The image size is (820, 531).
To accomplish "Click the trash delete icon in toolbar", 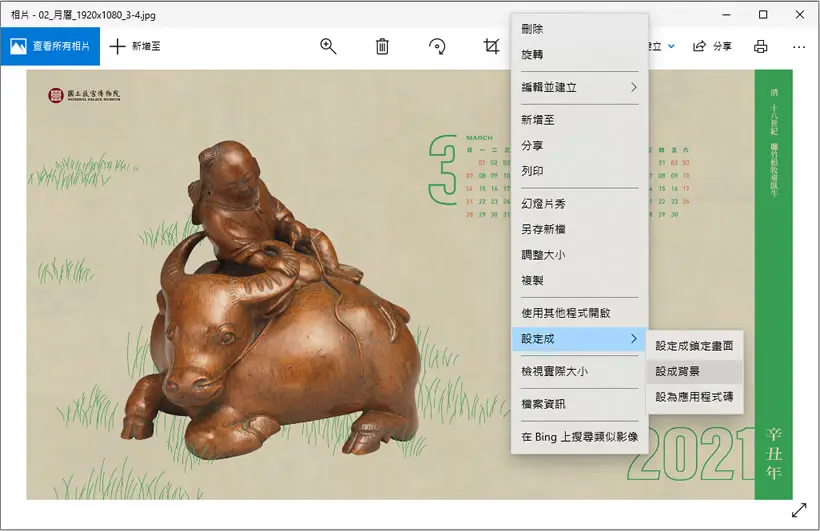I will pyautogui.click(x=382, y=46).
